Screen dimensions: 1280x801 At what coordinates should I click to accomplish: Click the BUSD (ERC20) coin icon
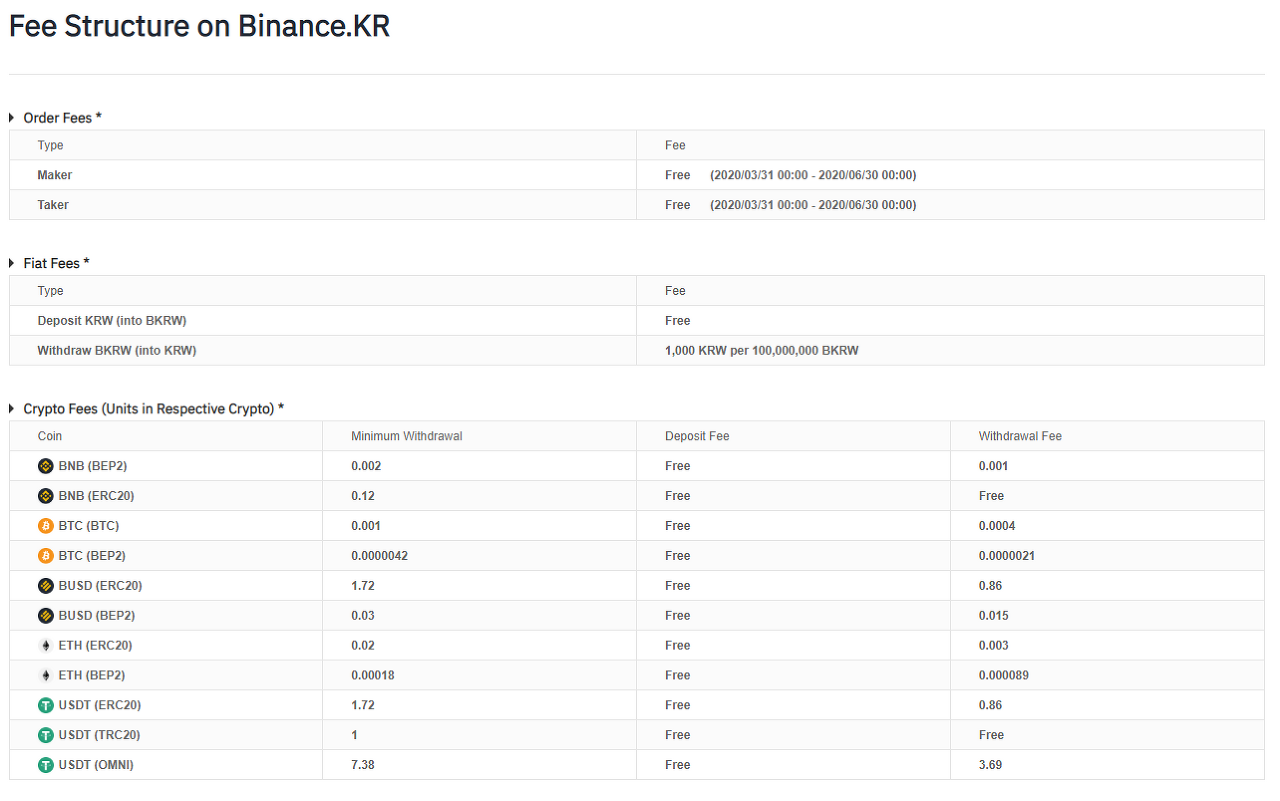[x=45, y=586]
